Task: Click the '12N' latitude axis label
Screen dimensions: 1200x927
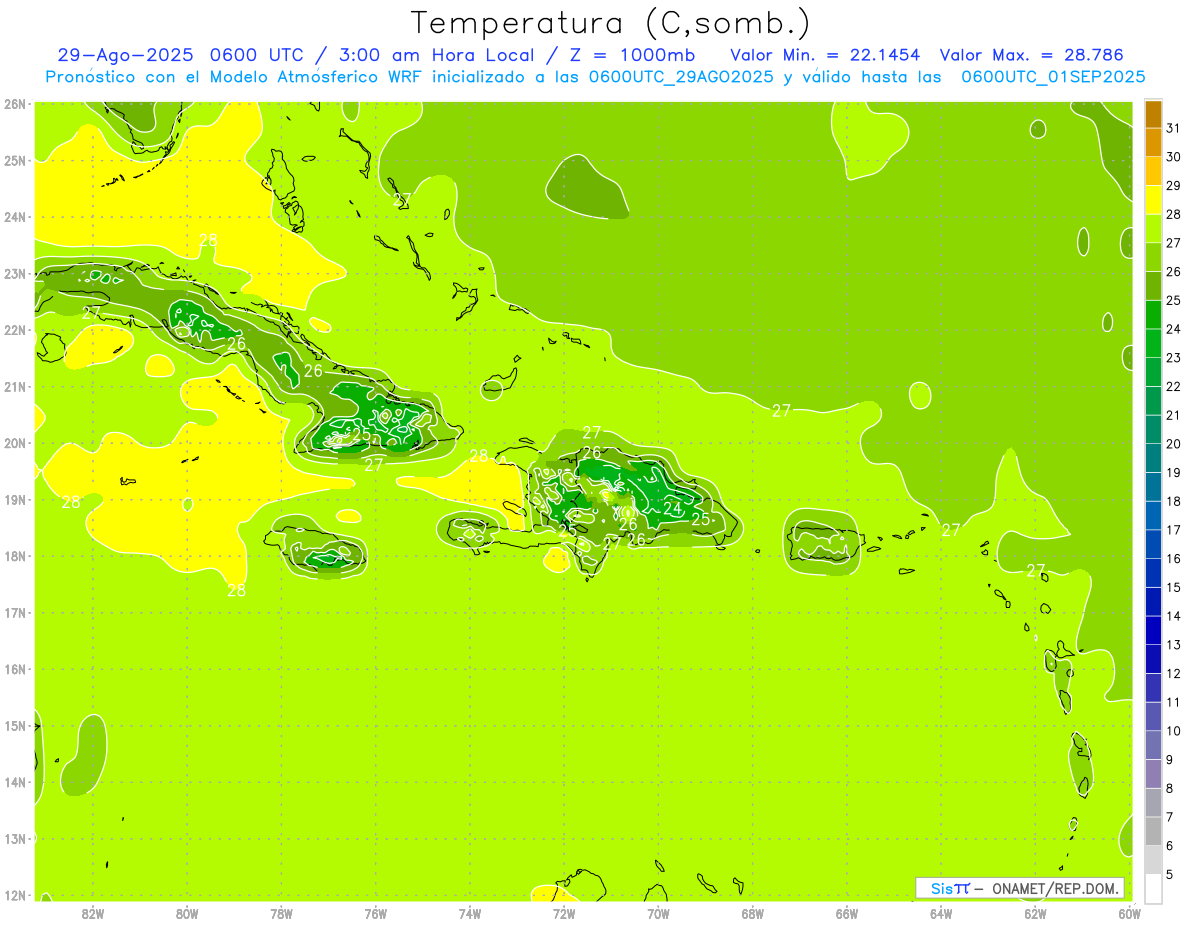Action: click(x=15, y=895)
